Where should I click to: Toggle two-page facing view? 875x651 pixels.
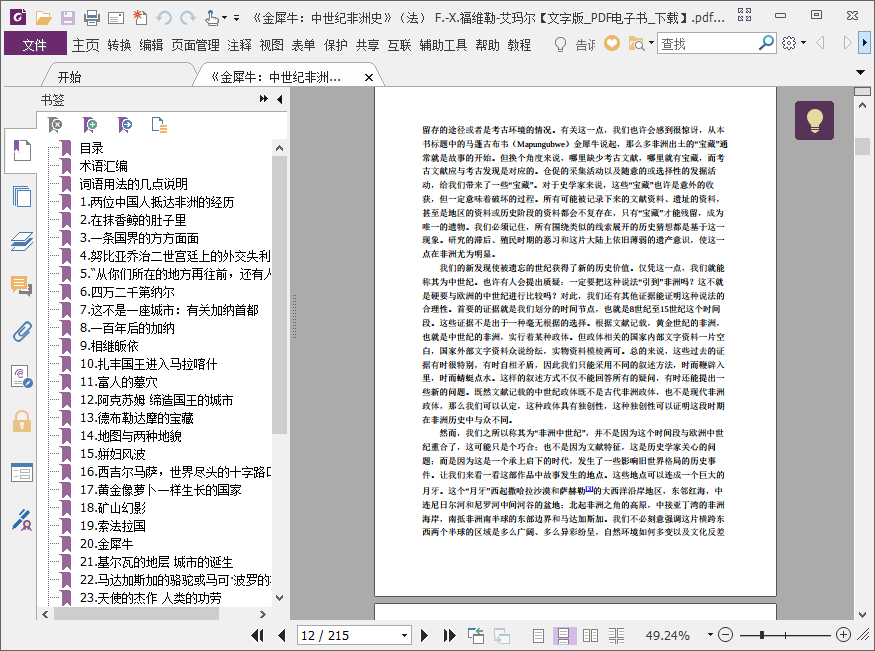[x=591, y=635]
